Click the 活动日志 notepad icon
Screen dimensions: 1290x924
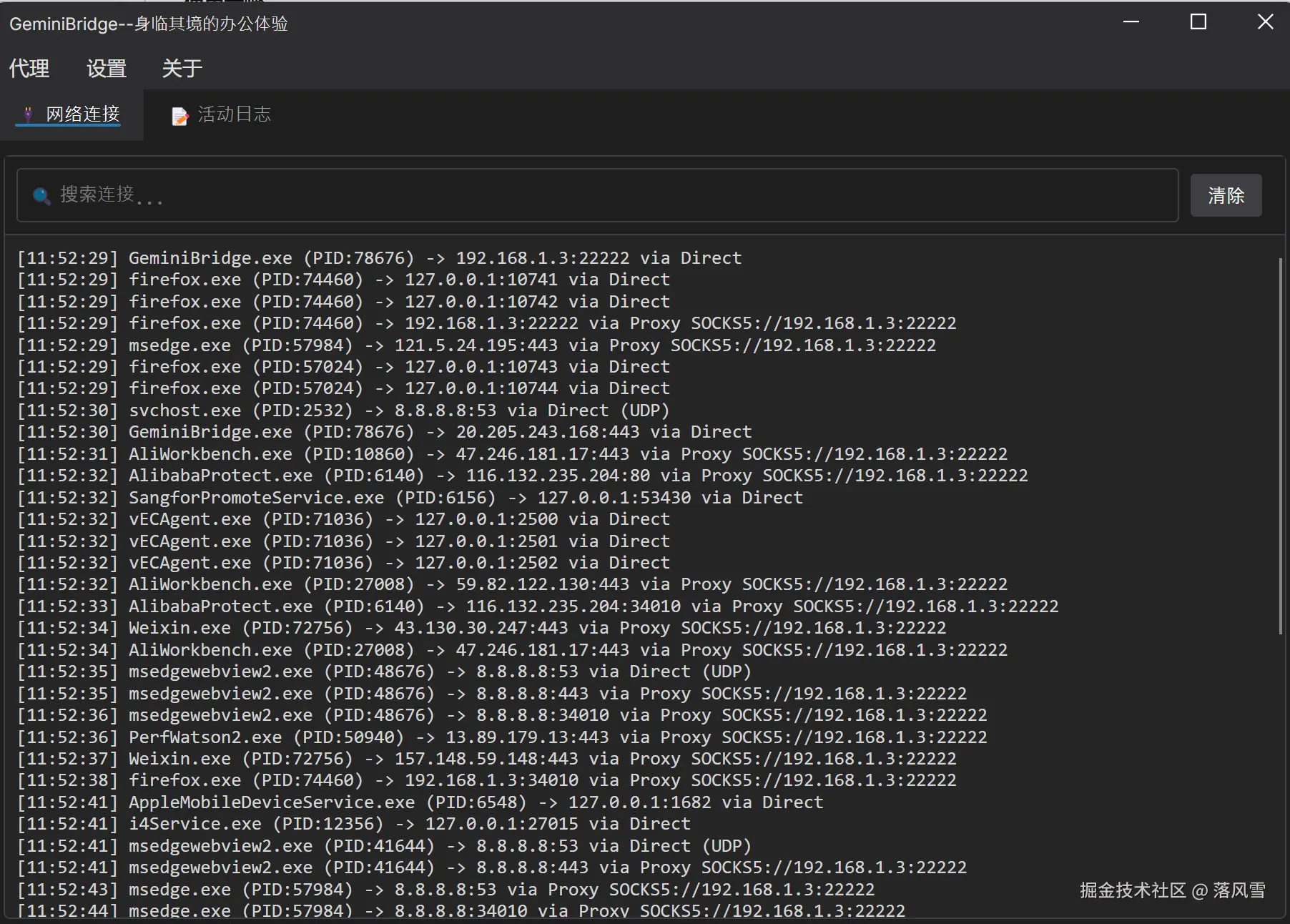(x=180, y=116)
